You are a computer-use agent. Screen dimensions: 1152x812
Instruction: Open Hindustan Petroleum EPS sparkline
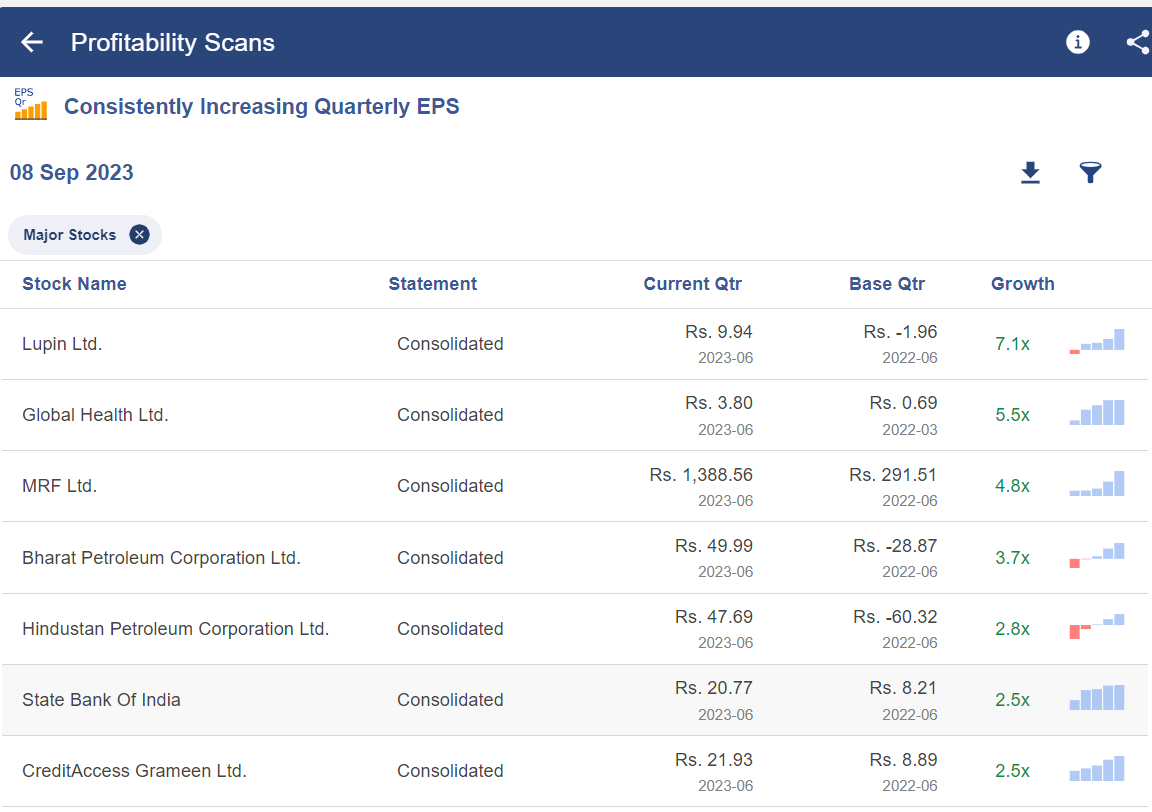tap(1097, 627)
